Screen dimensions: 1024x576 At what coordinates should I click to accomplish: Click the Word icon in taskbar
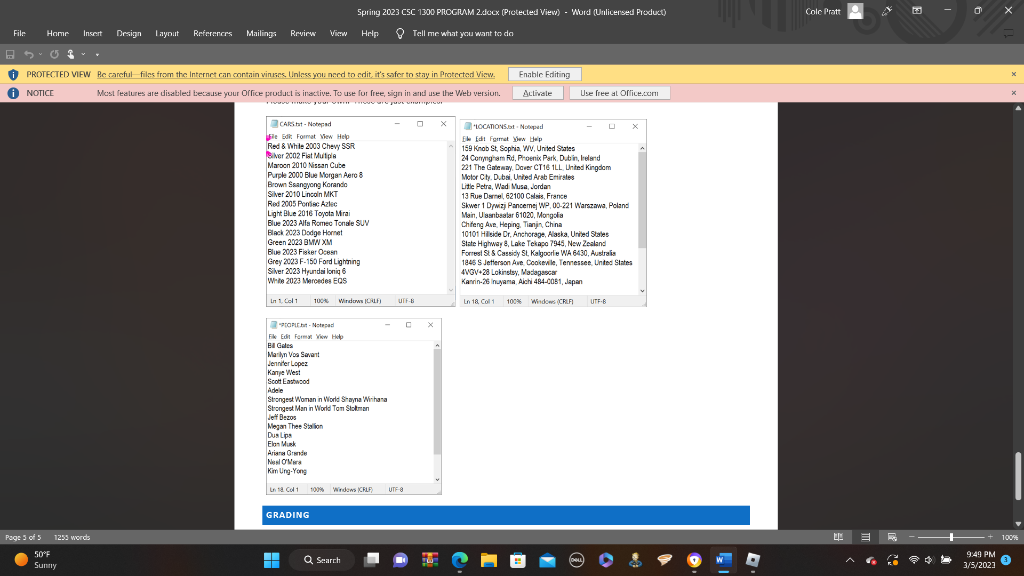723,560
